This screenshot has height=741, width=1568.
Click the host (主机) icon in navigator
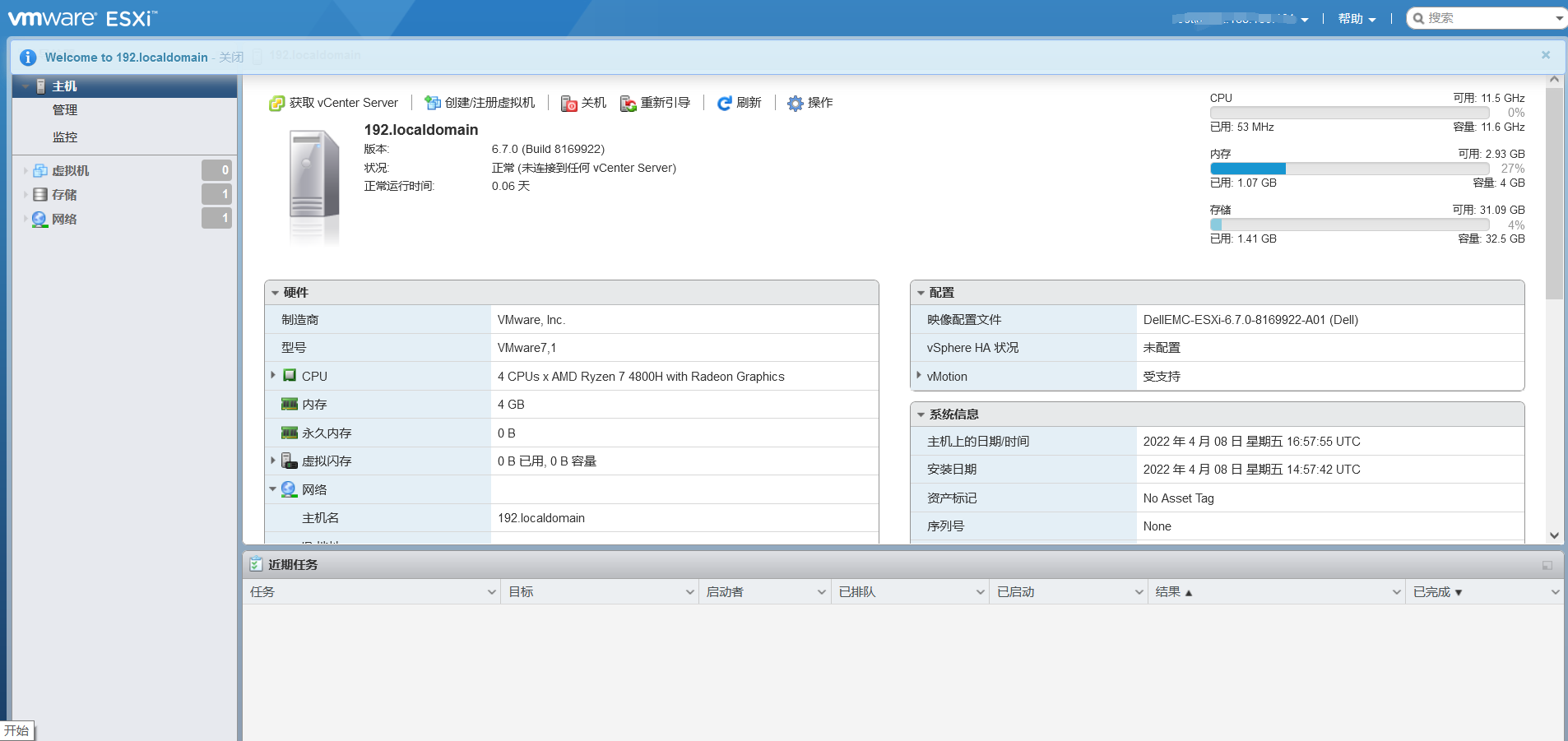(x=41, y=86)
